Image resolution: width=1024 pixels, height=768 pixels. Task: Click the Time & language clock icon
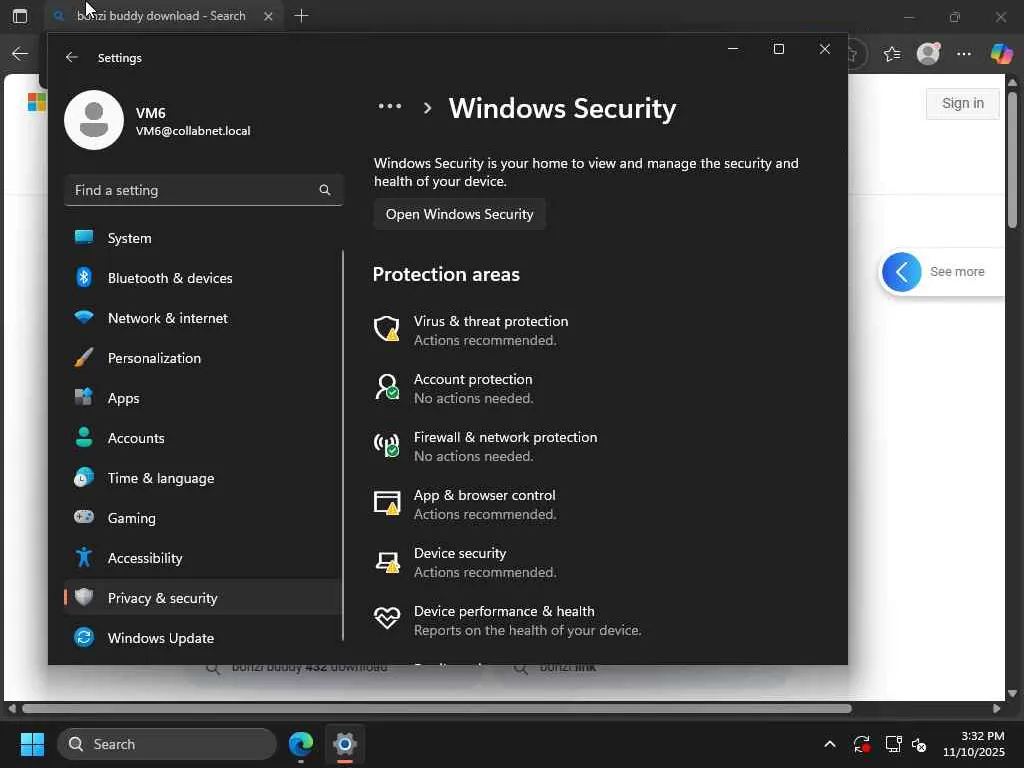[84, 477]
